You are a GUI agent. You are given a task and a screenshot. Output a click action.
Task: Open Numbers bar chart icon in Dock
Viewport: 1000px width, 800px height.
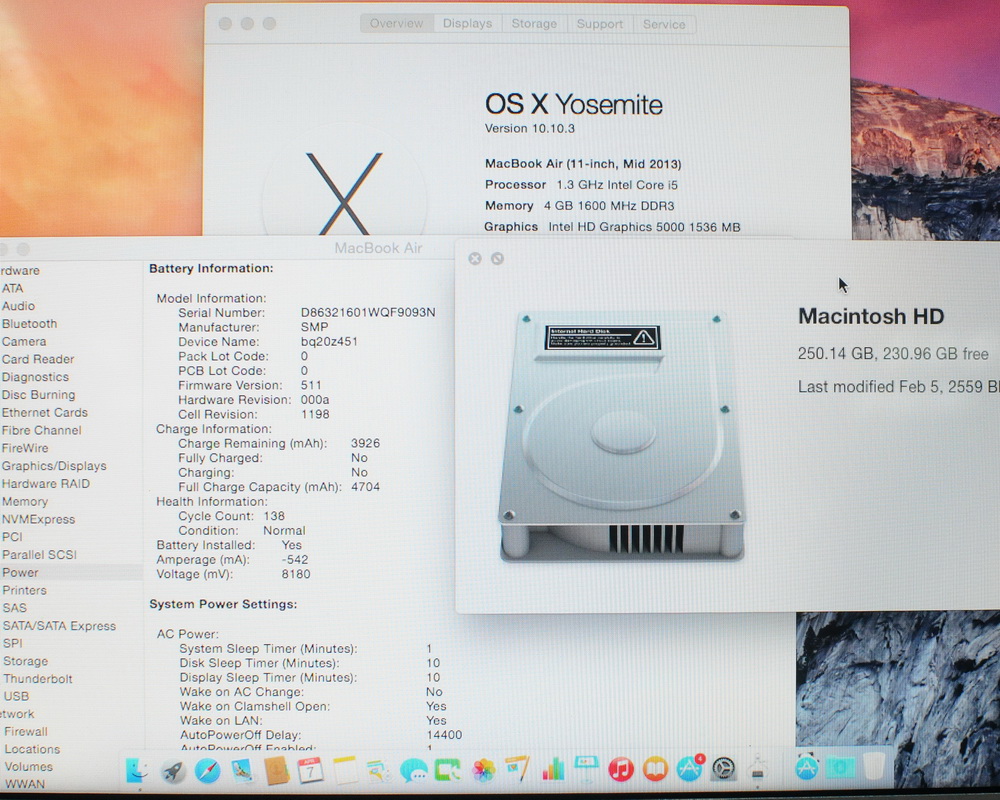point(553,769)
